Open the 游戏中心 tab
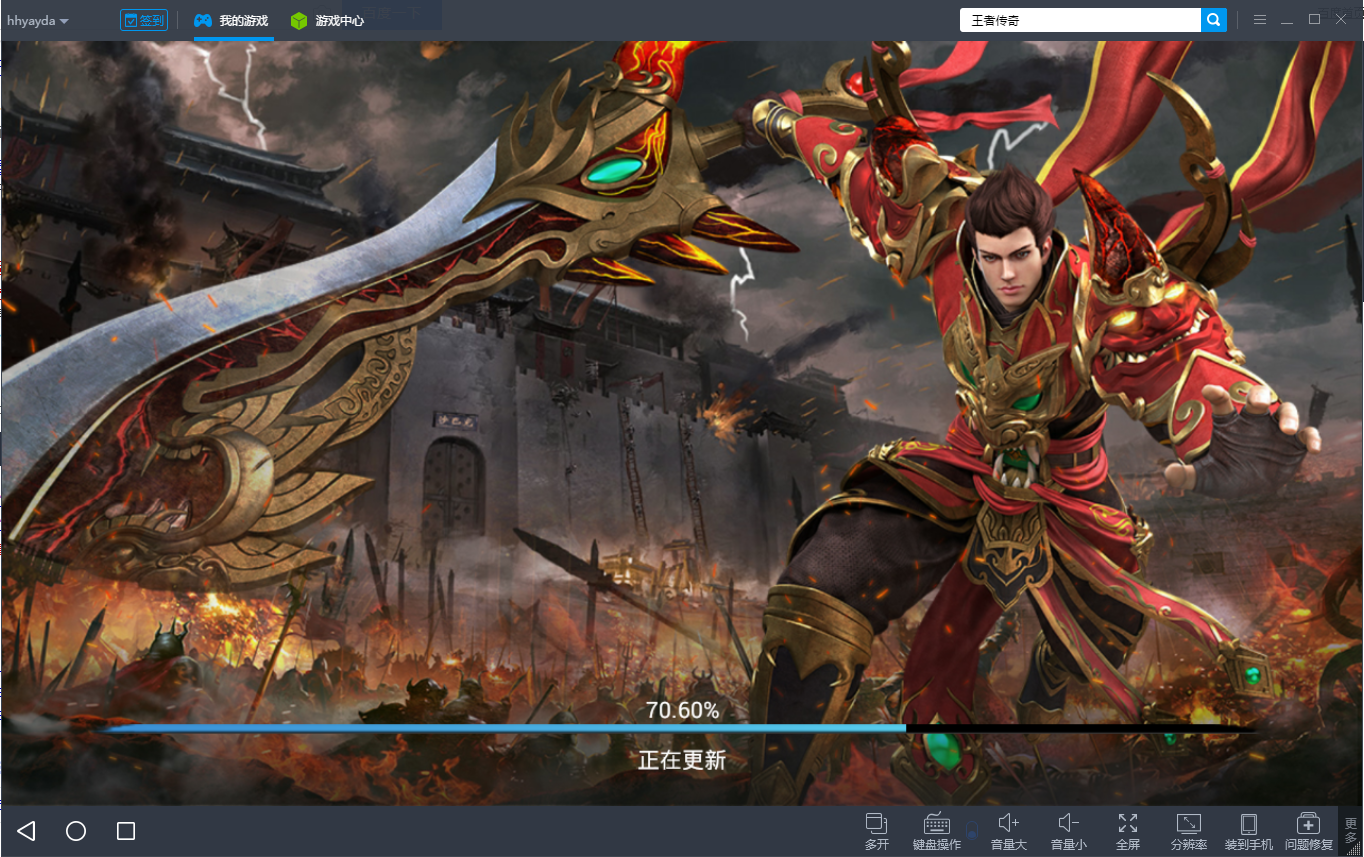The image size is (1364, 857). point(327,20)
